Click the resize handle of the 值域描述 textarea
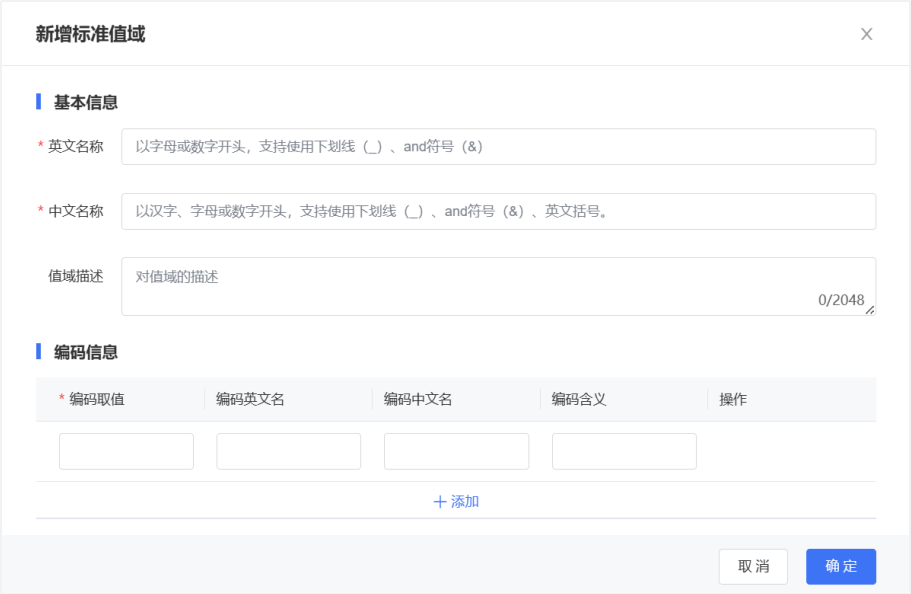The image size is (911, 594). (870, 310)
